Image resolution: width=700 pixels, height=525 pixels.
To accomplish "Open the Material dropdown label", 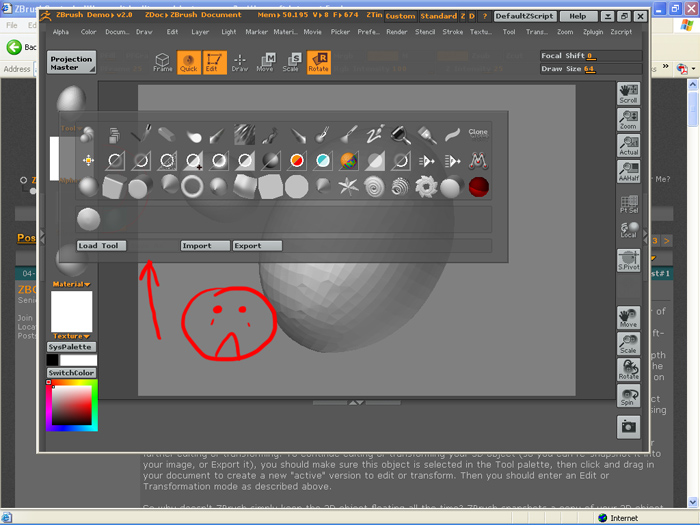I will click(71, 284).
